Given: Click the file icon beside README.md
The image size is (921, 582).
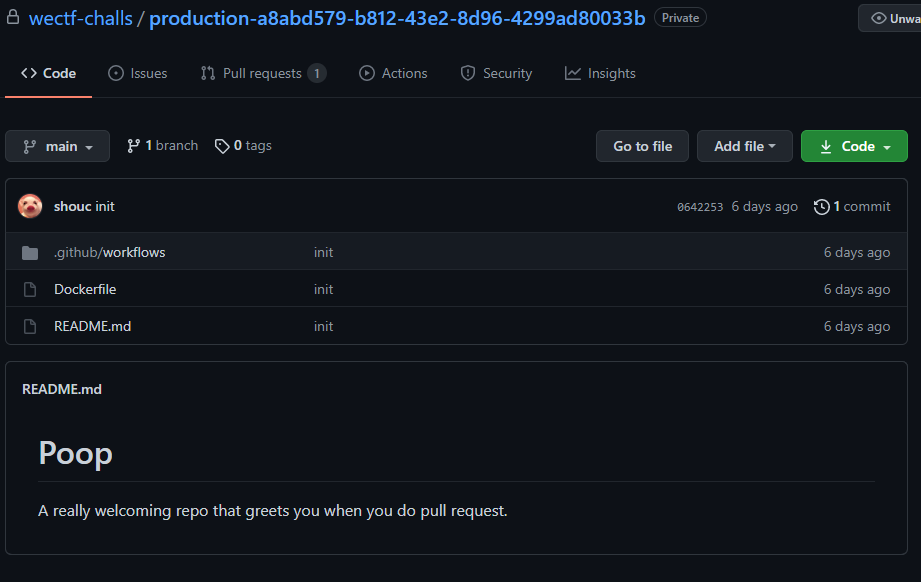Looking at the screenshot, I should (30, 327).
